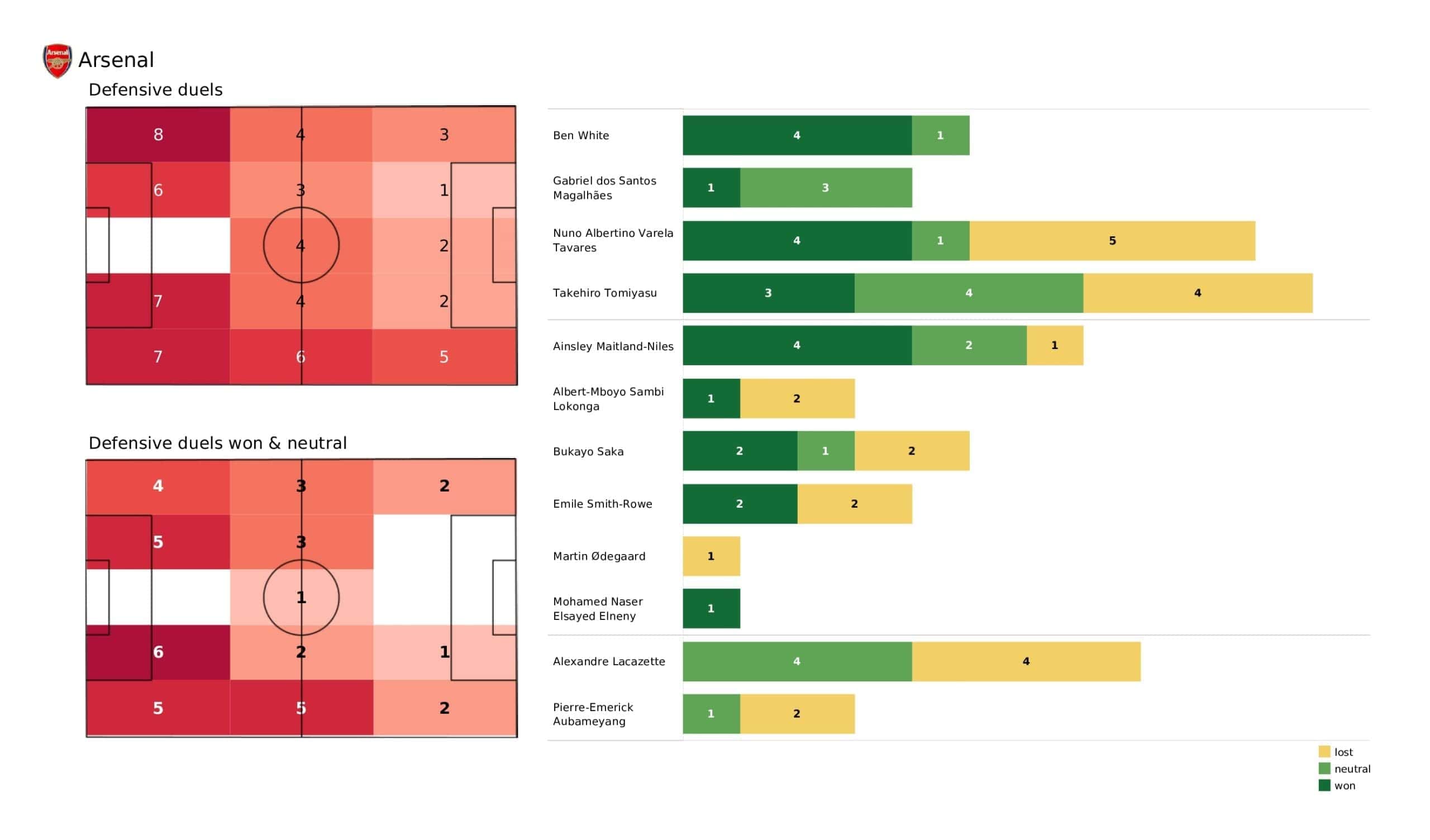Click the yellow 'lost' legend swatch
The width and height of the screenshot is (1430, 840).
1324,751
